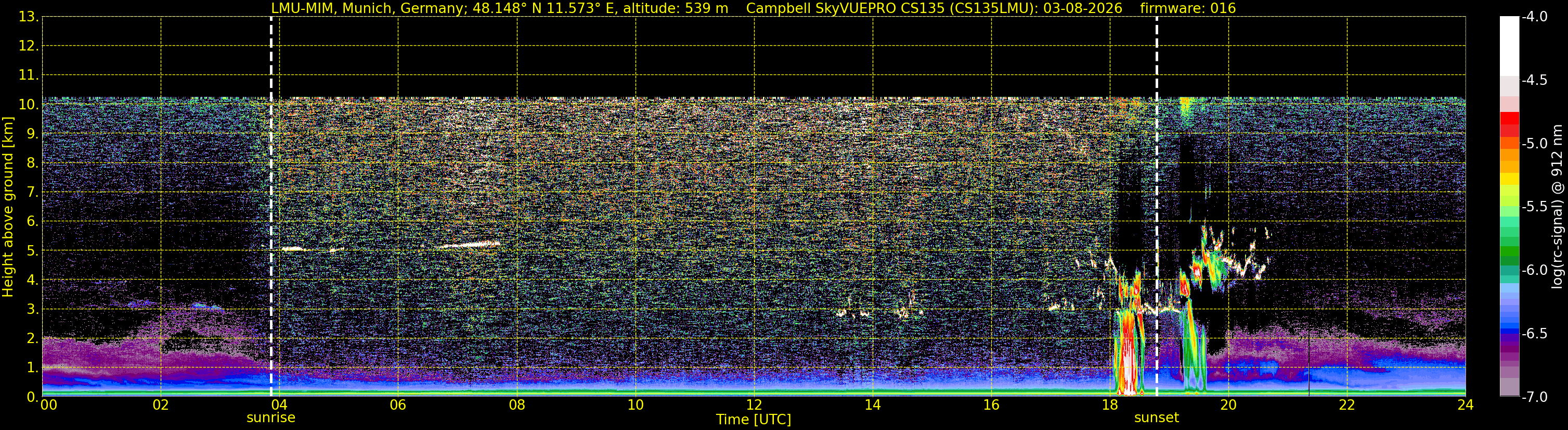Click the "log(rc-signal) @ 912 nm" colorbar label

click(1557, 207)
